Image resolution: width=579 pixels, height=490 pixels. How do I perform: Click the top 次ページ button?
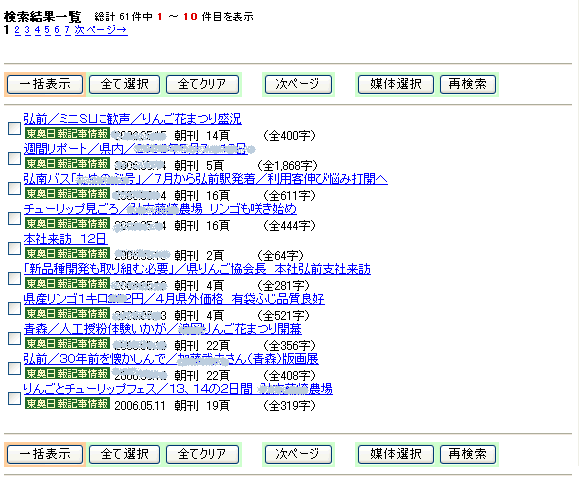(298, 84)
